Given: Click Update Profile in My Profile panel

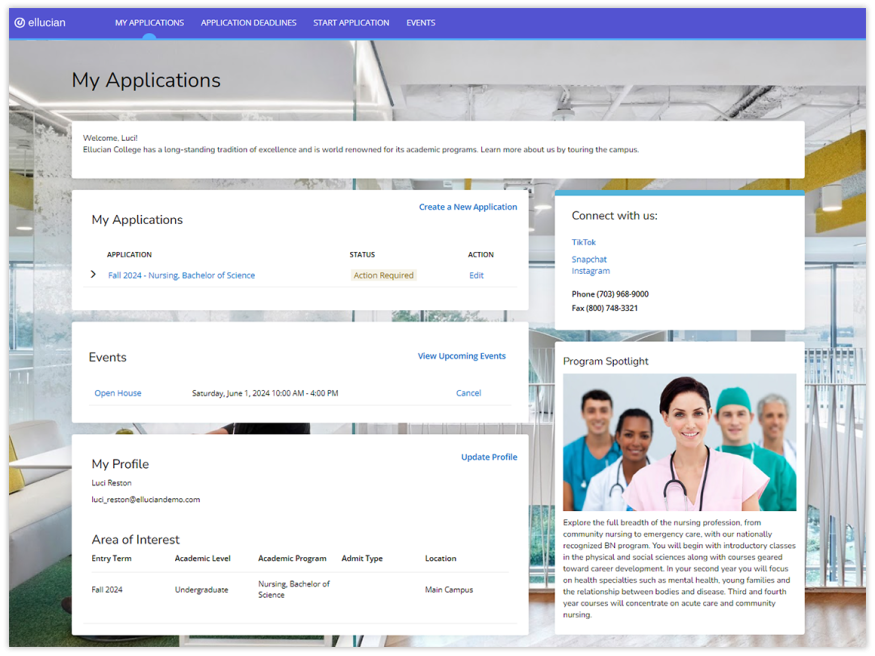Looking at the screenshot, I should pos(489,457).
